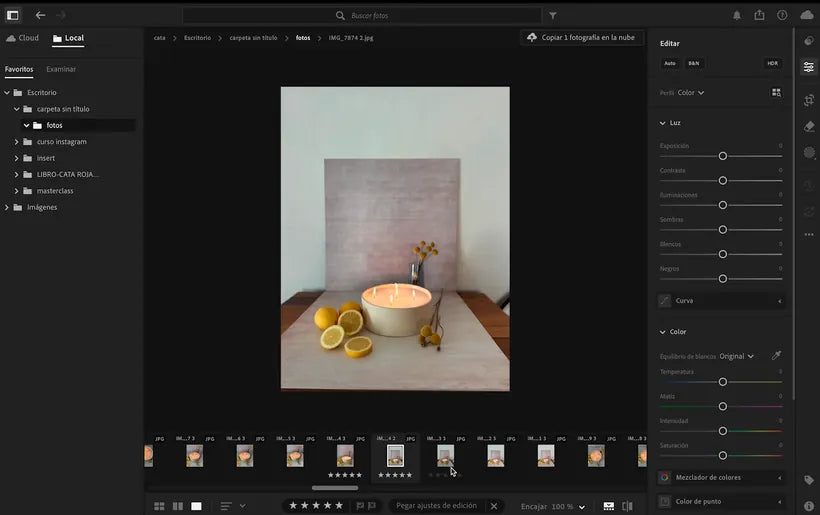Select the Edit sliders panel icon

[x=809, y=67]
